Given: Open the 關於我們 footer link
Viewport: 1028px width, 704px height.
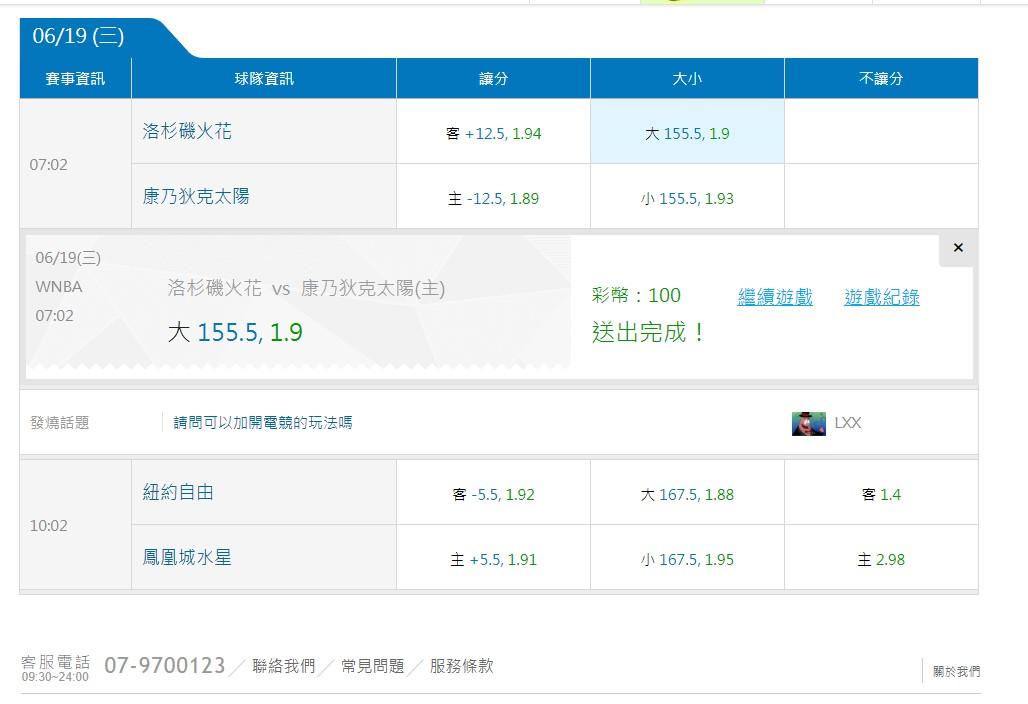Looking at the screenshot, I should pyautogui.click(x=957, y=671).
